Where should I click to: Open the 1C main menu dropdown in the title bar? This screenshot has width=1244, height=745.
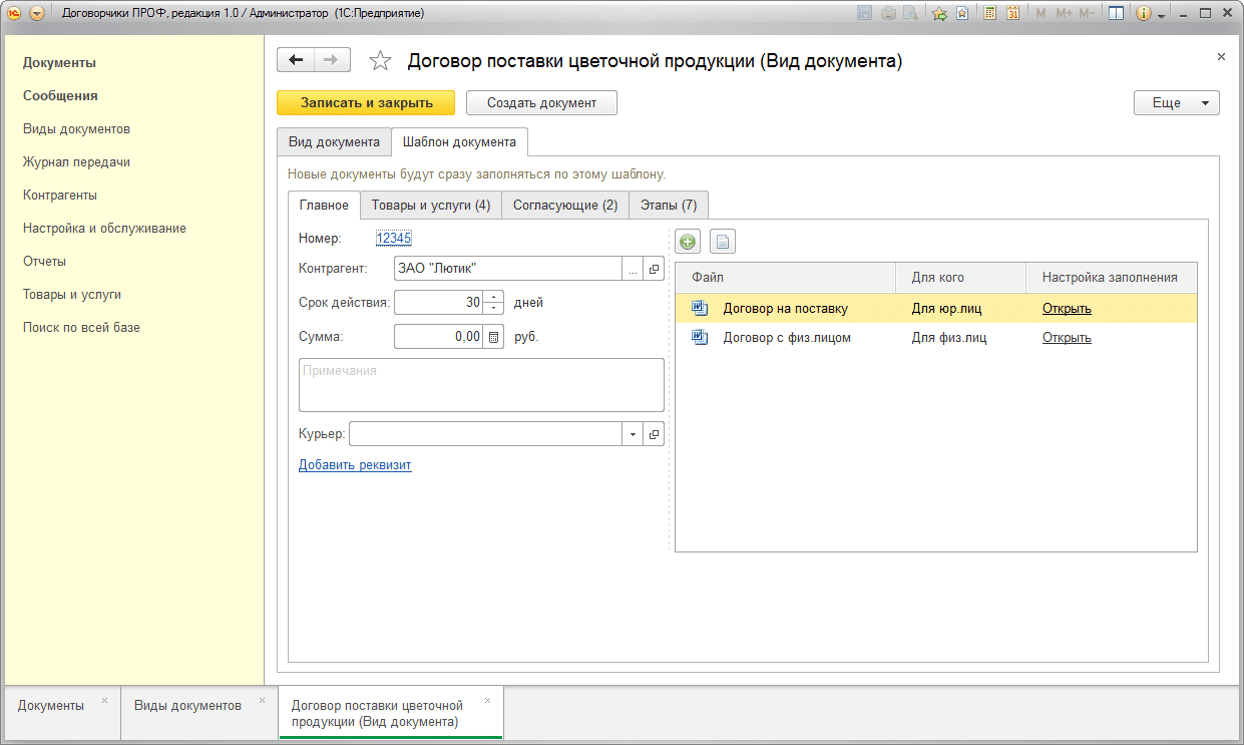[37, 14]
